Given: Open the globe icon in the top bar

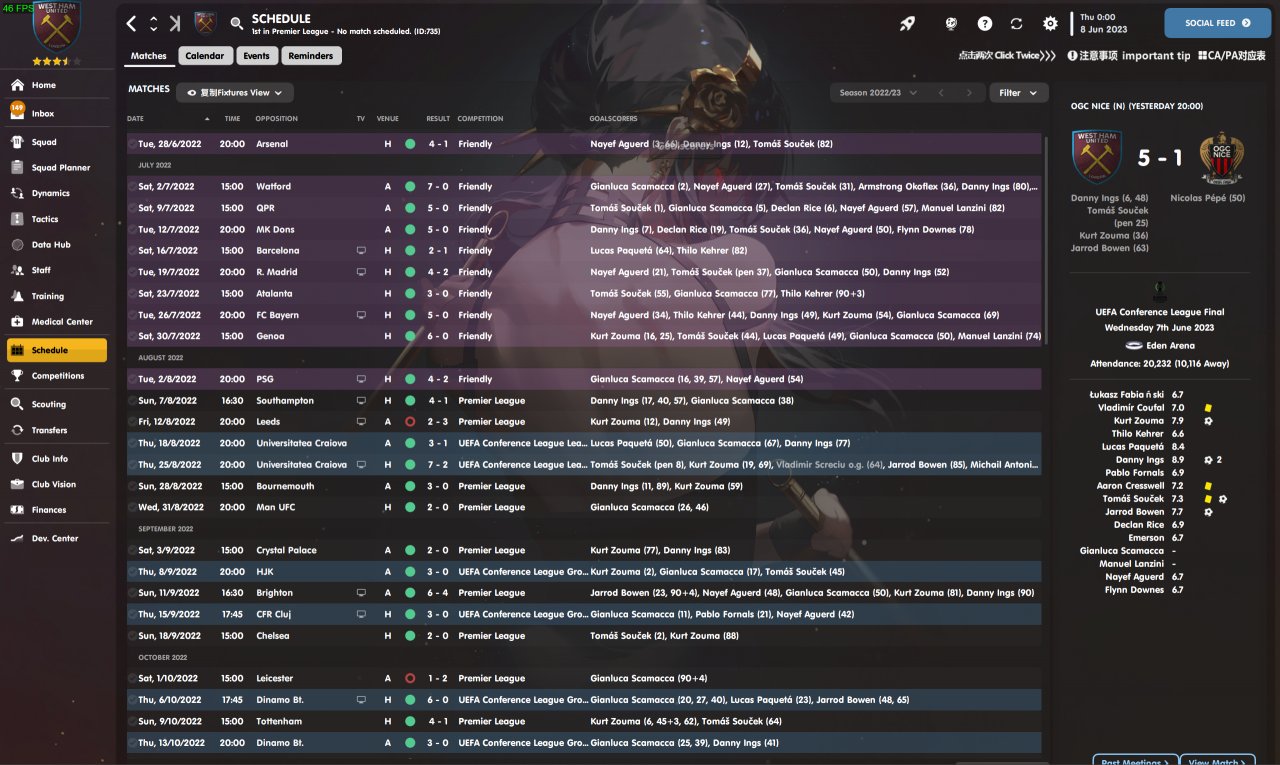Looking at the screenshot, I should 952,23.
